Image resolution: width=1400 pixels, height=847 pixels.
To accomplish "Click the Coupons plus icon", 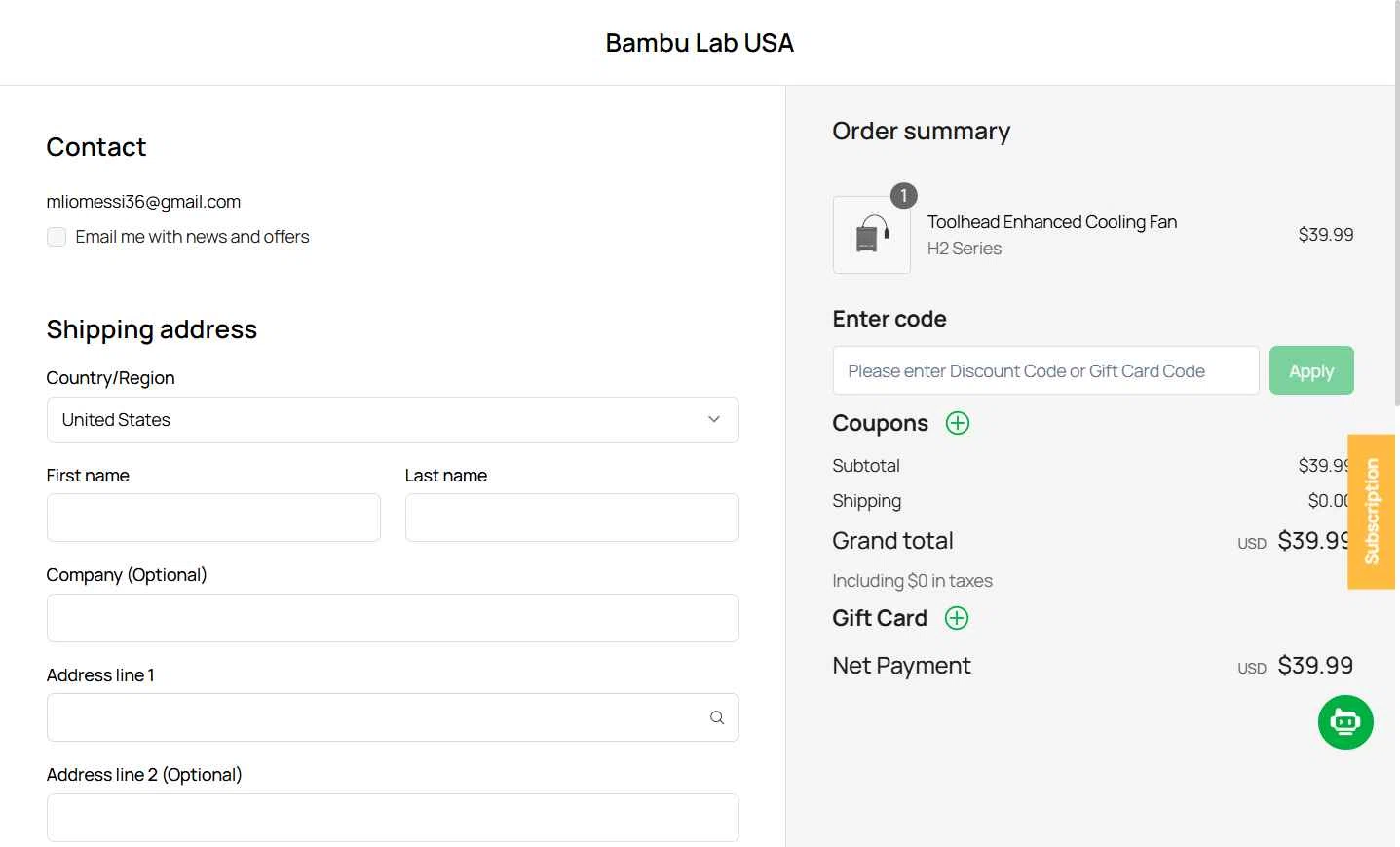I will click(958, 423).
